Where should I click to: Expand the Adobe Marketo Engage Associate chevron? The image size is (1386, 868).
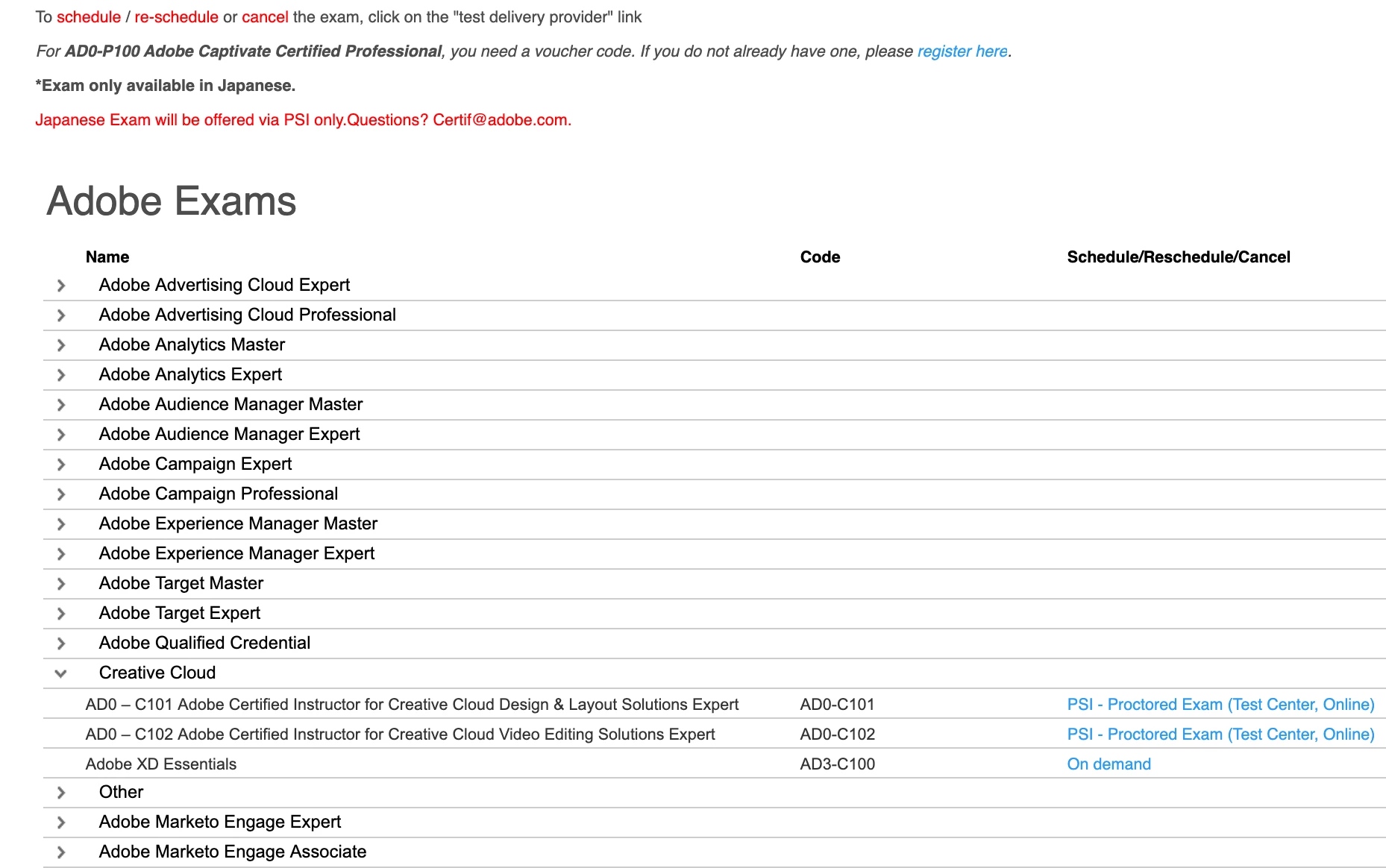61,852
